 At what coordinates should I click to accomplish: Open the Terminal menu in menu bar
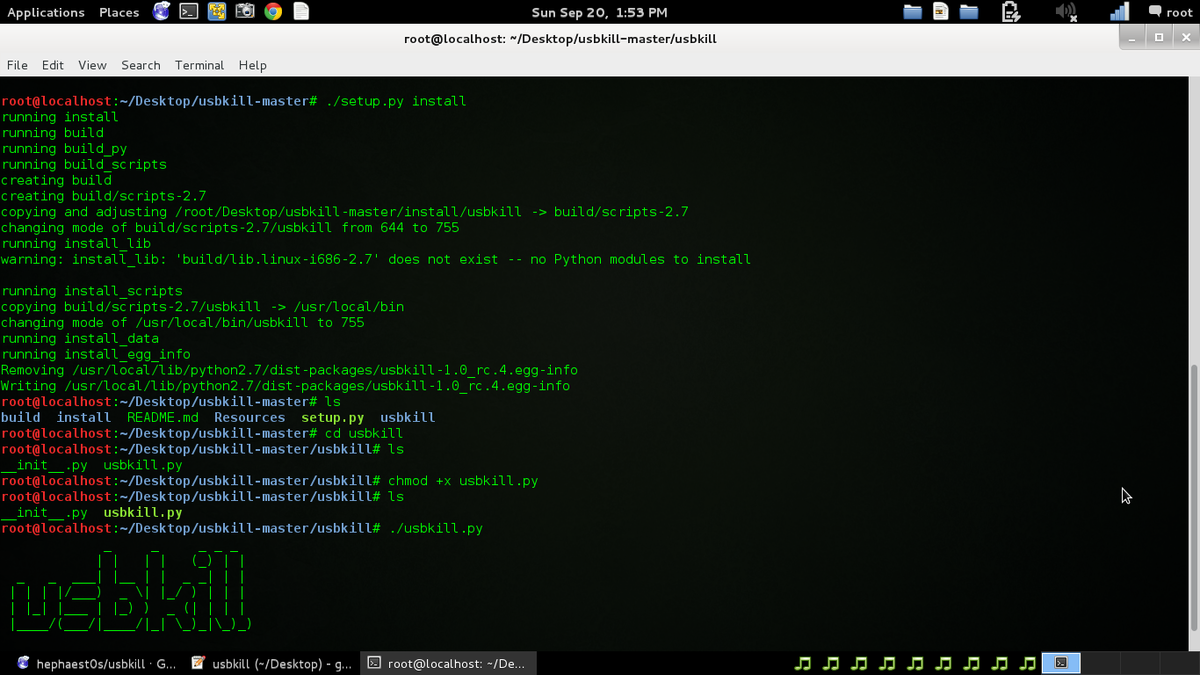click(x=199, y=65)
